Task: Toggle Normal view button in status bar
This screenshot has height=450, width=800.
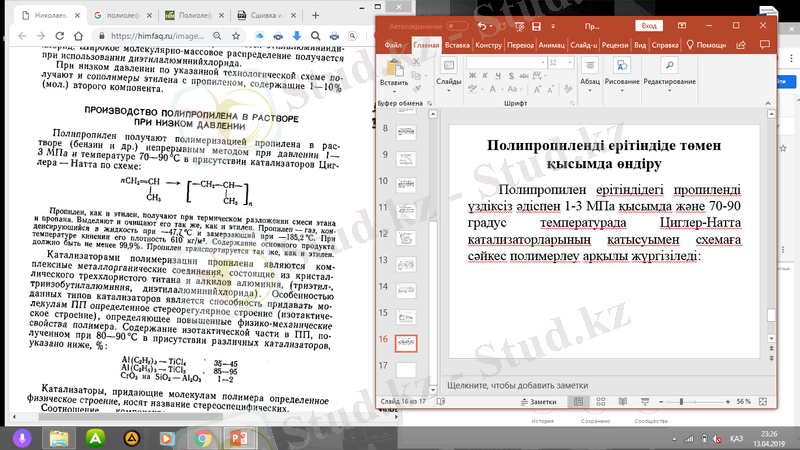Action: coord(578,400)
